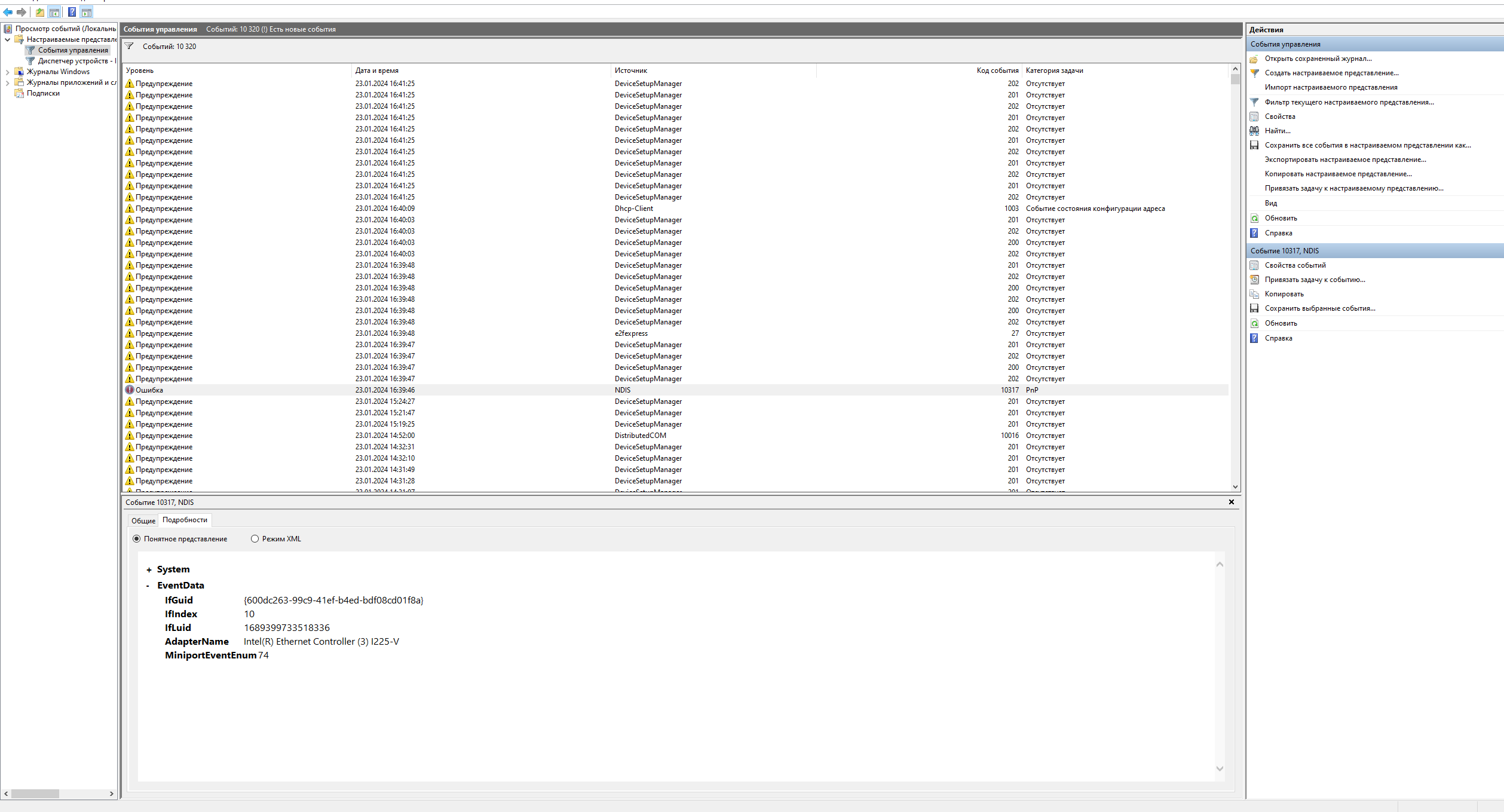1504x812 pixels.
Task: Click the Up one level toolbar icon
Action: pos(40,12)
